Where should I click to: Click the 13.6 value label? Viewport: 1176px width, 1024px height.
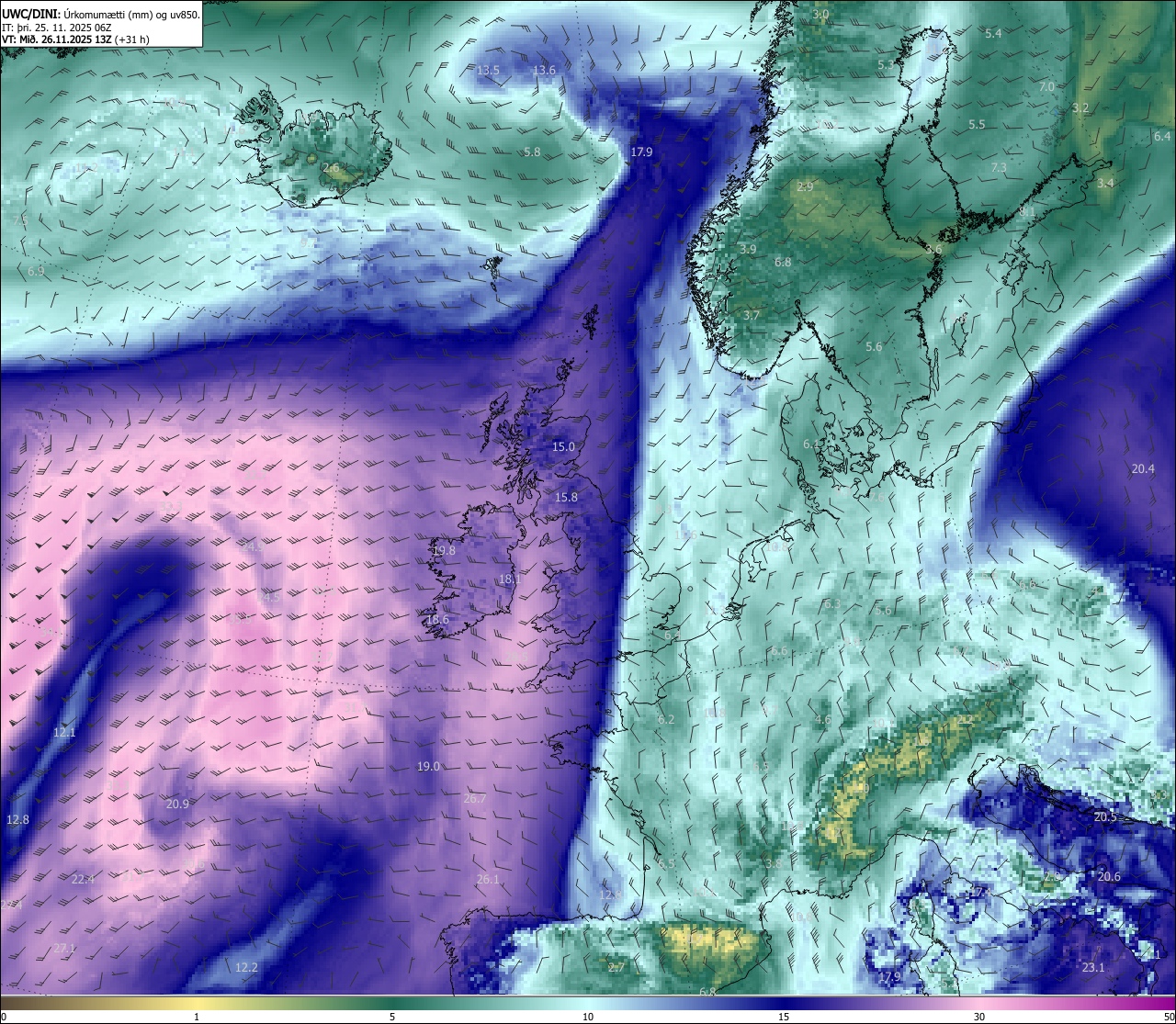click(x=545, y=70)
